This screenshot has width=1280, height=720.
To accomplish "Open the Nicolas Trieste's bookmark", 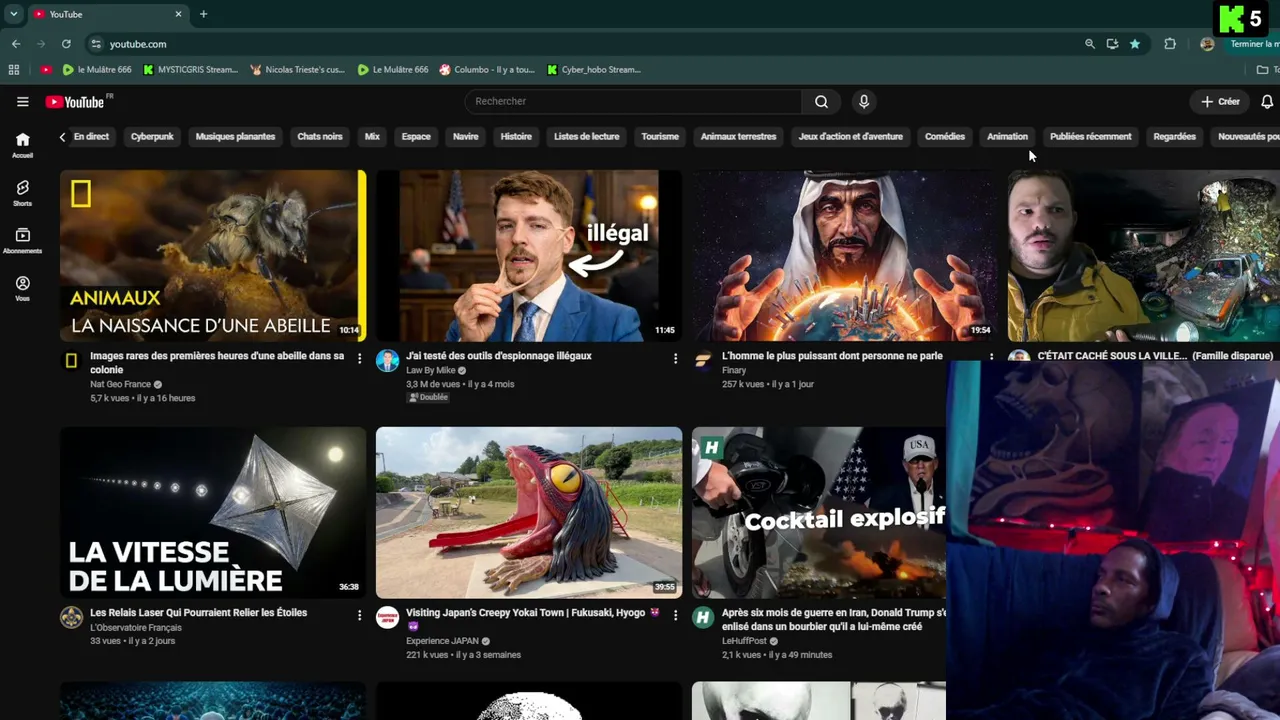I will pyautogui.click(x=297, y=70).
